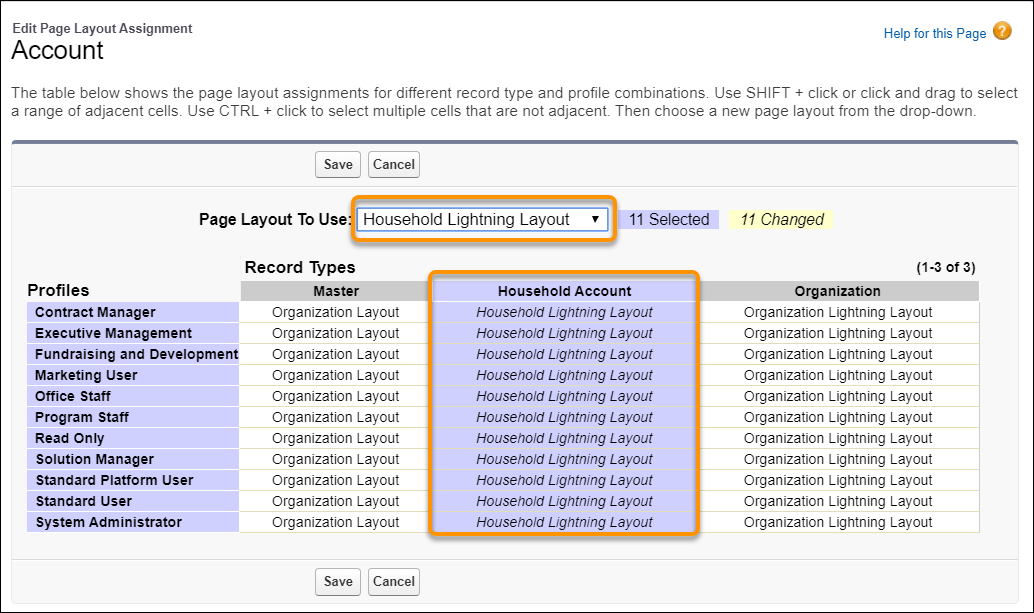Select the Marketing User Household Account cell
1034x613 pixels.
(x=563, y=375)
